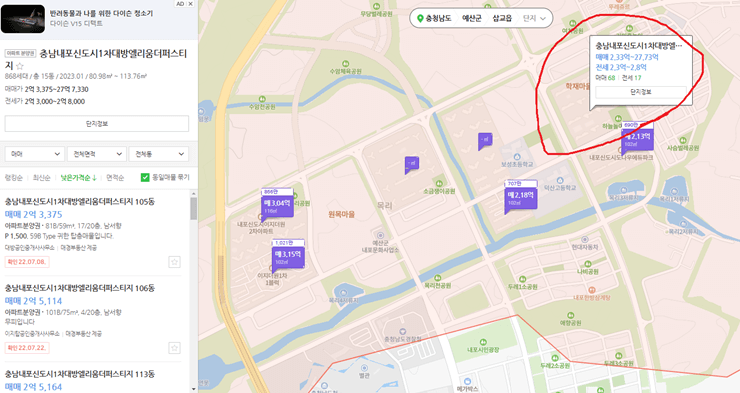Select the 매 2.13억 map marker
Viewport: 740px width, 393px height.
pyautogui.click(x=638, y=139)
